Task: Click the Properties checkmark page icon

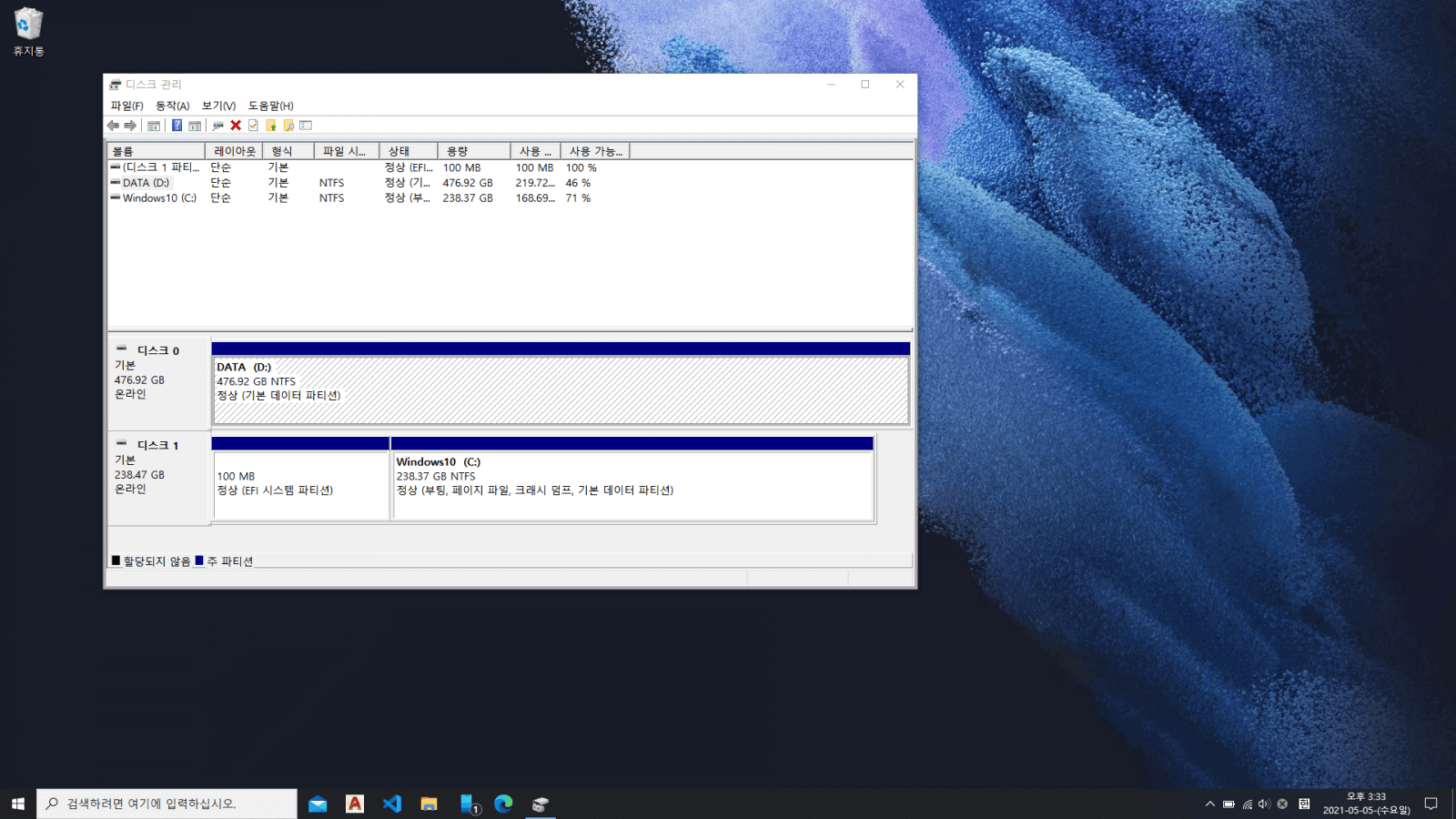Action: pyautogui.click(x=253, y=126)
